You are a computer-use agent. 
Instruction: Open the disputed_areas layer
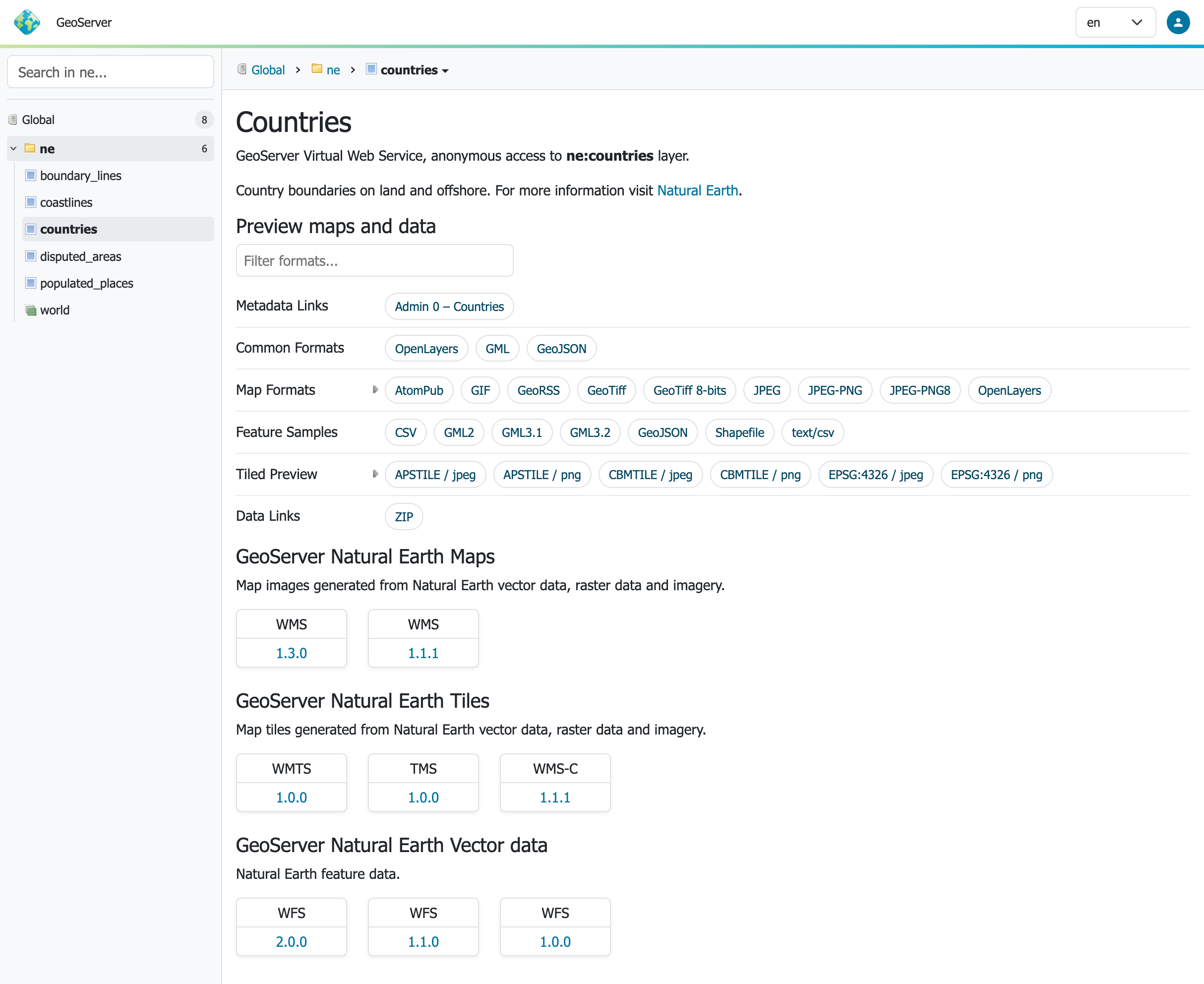coord(80,256)
